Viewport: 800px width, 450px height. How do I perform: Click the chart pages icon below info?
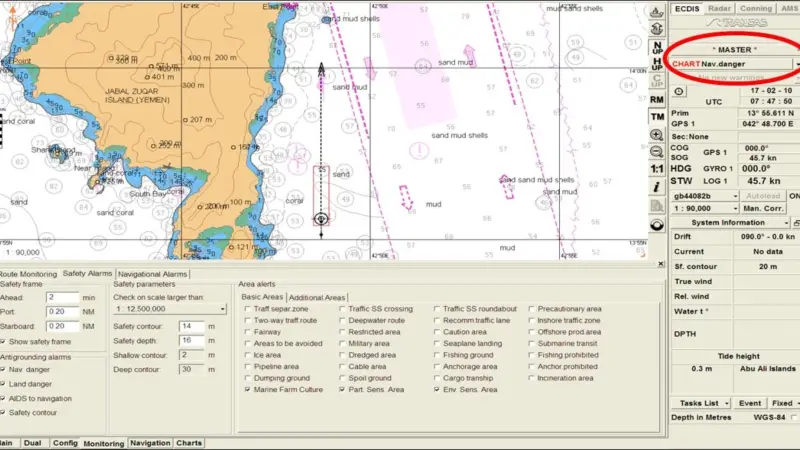[657, 206]
